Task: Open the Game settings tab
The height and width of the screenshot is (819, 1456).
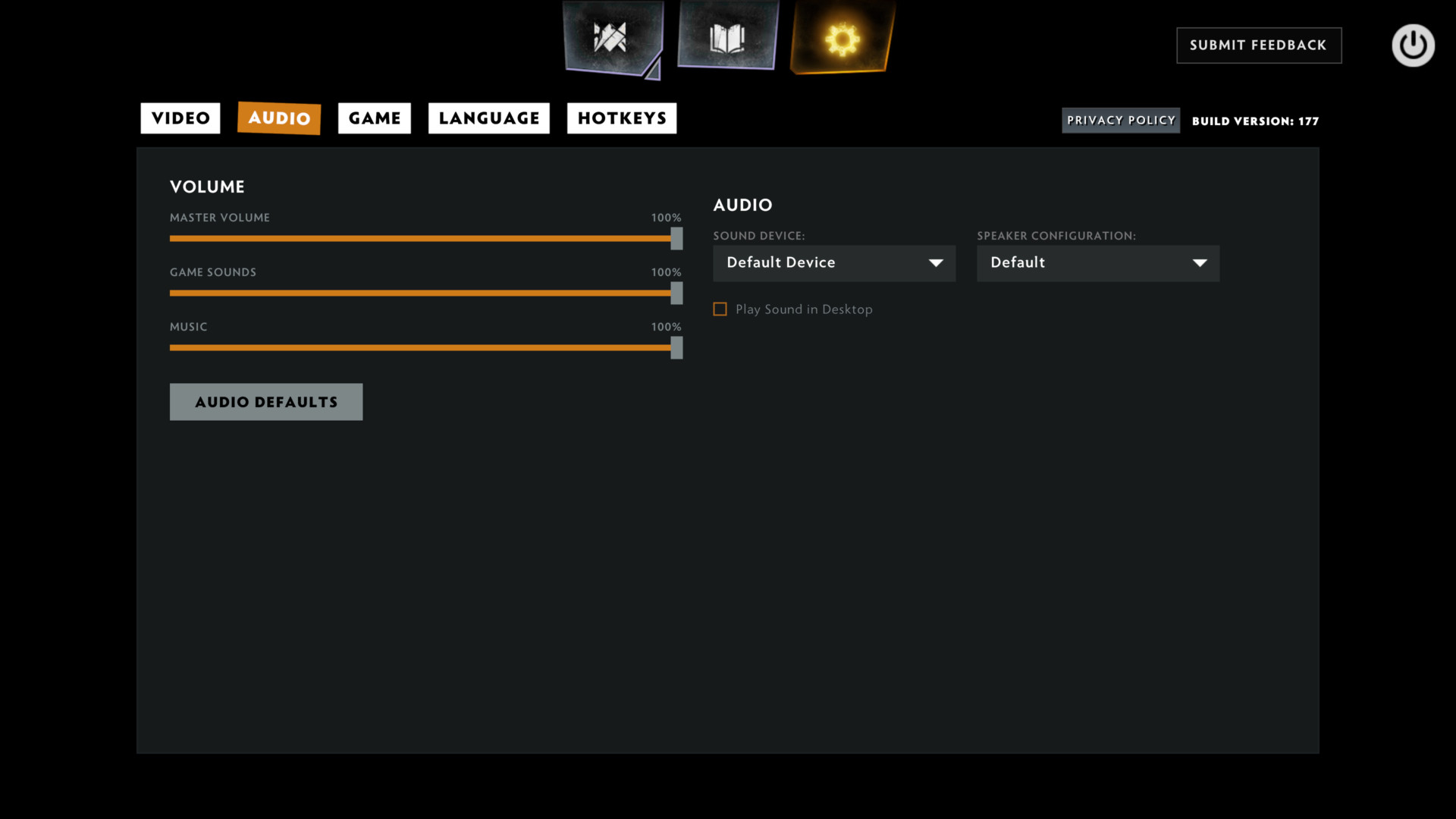Action: (x=375, y=118)
